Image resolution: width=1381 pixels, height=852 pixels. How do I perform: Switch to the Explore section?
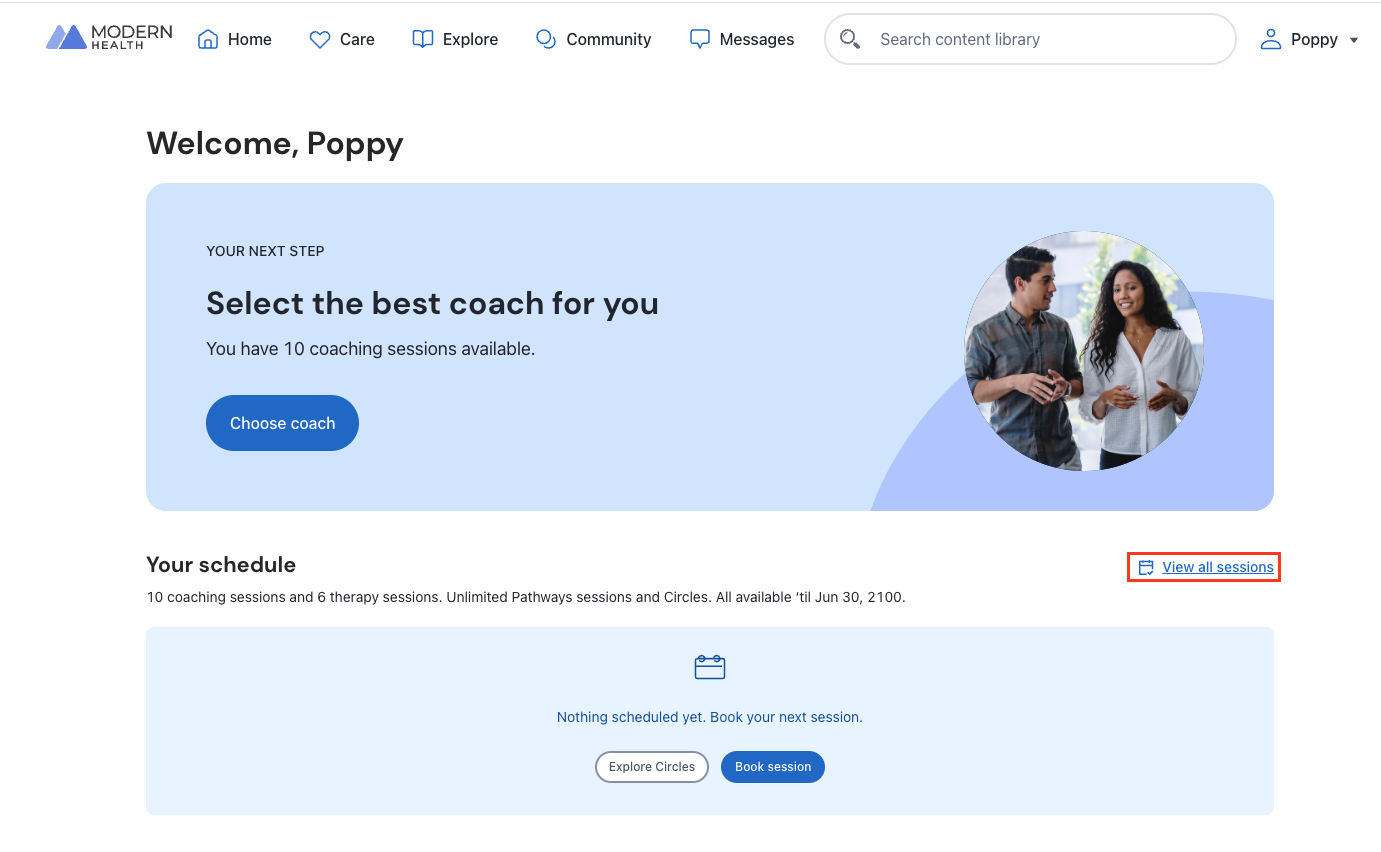470,39
